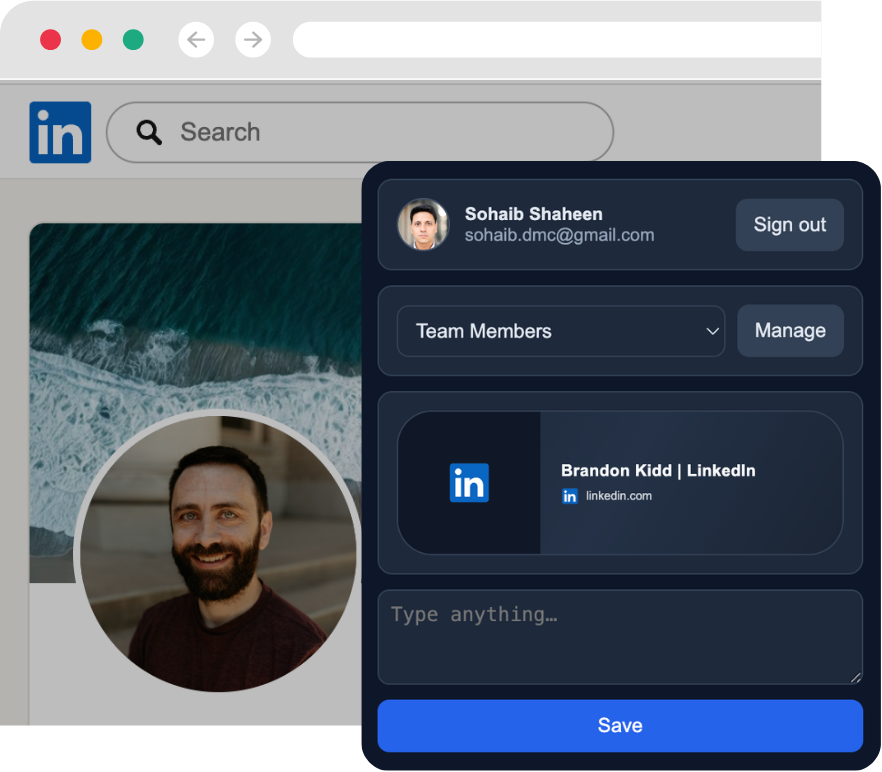Click the small LinkedIn favicon beside linkedin.com
This screenshot has height=772, width=882.
pyautogui.click(x=570, y=496)
